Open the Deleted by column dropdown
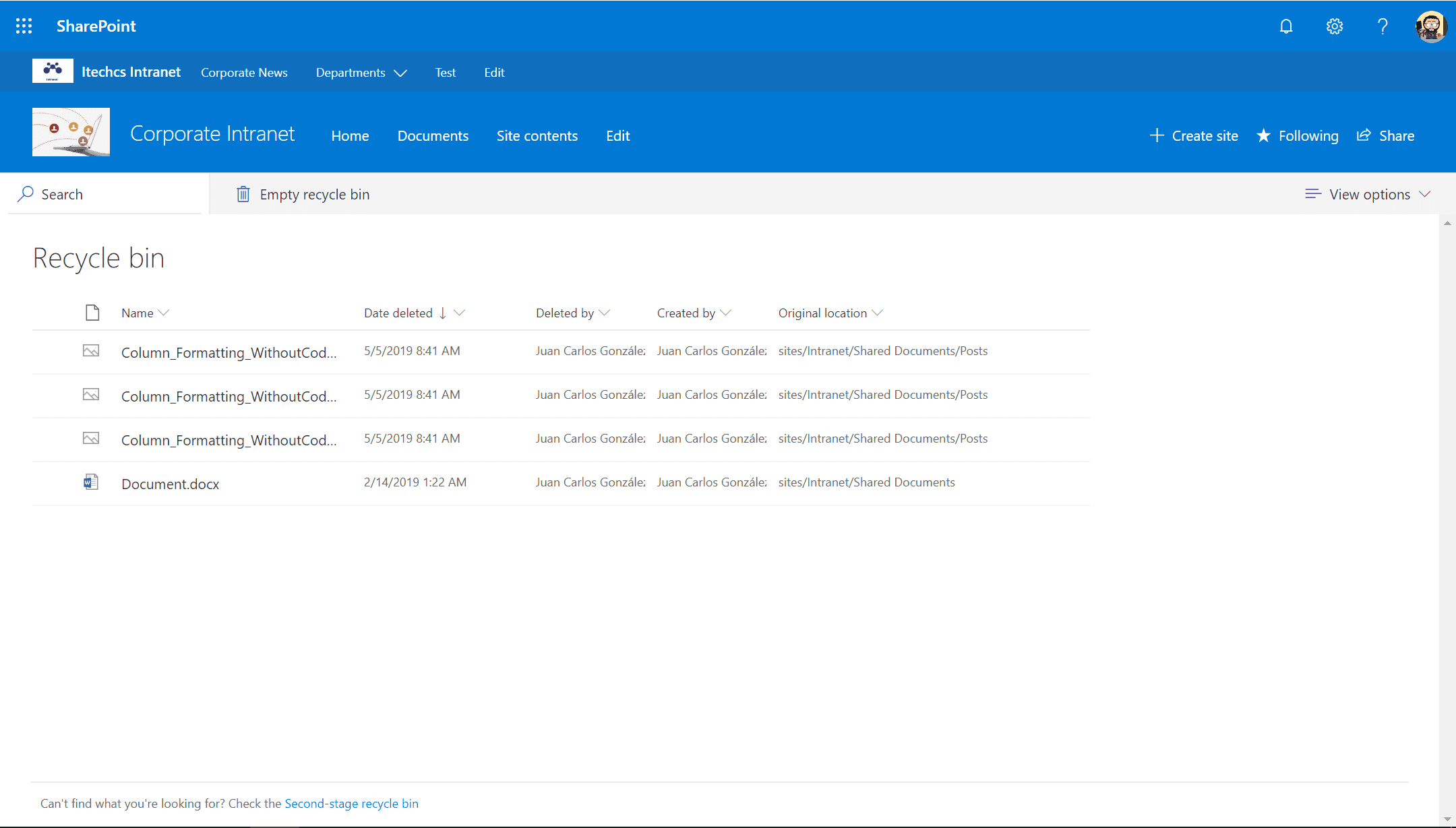Screen dimensions: 1456x828 pyautogui.click(x=573, y=313)
